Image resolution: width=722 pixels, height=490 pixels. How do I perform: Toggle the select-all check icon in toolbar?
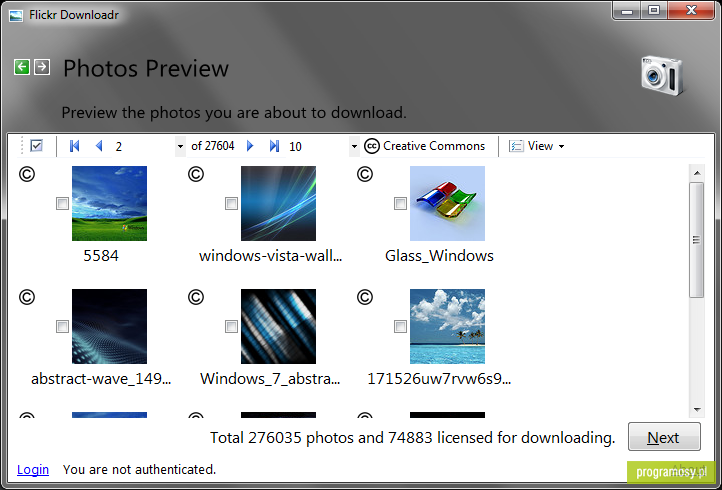[36, 146]
